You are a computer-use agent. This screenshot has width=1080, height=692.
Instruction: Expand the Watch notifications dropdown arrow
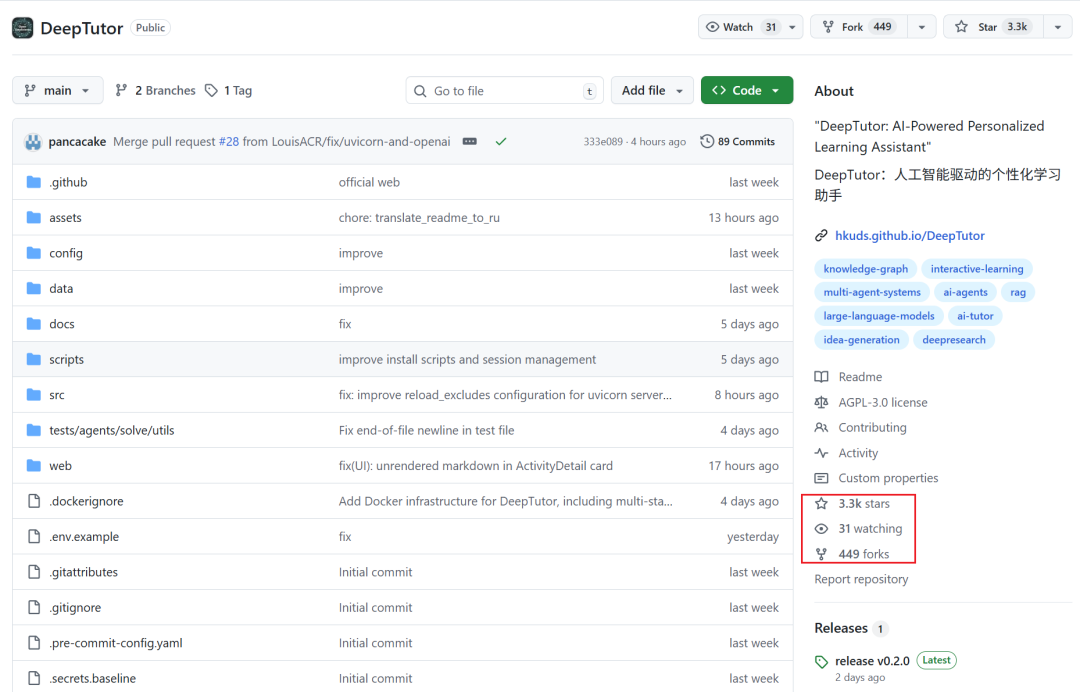pos(792,28)
